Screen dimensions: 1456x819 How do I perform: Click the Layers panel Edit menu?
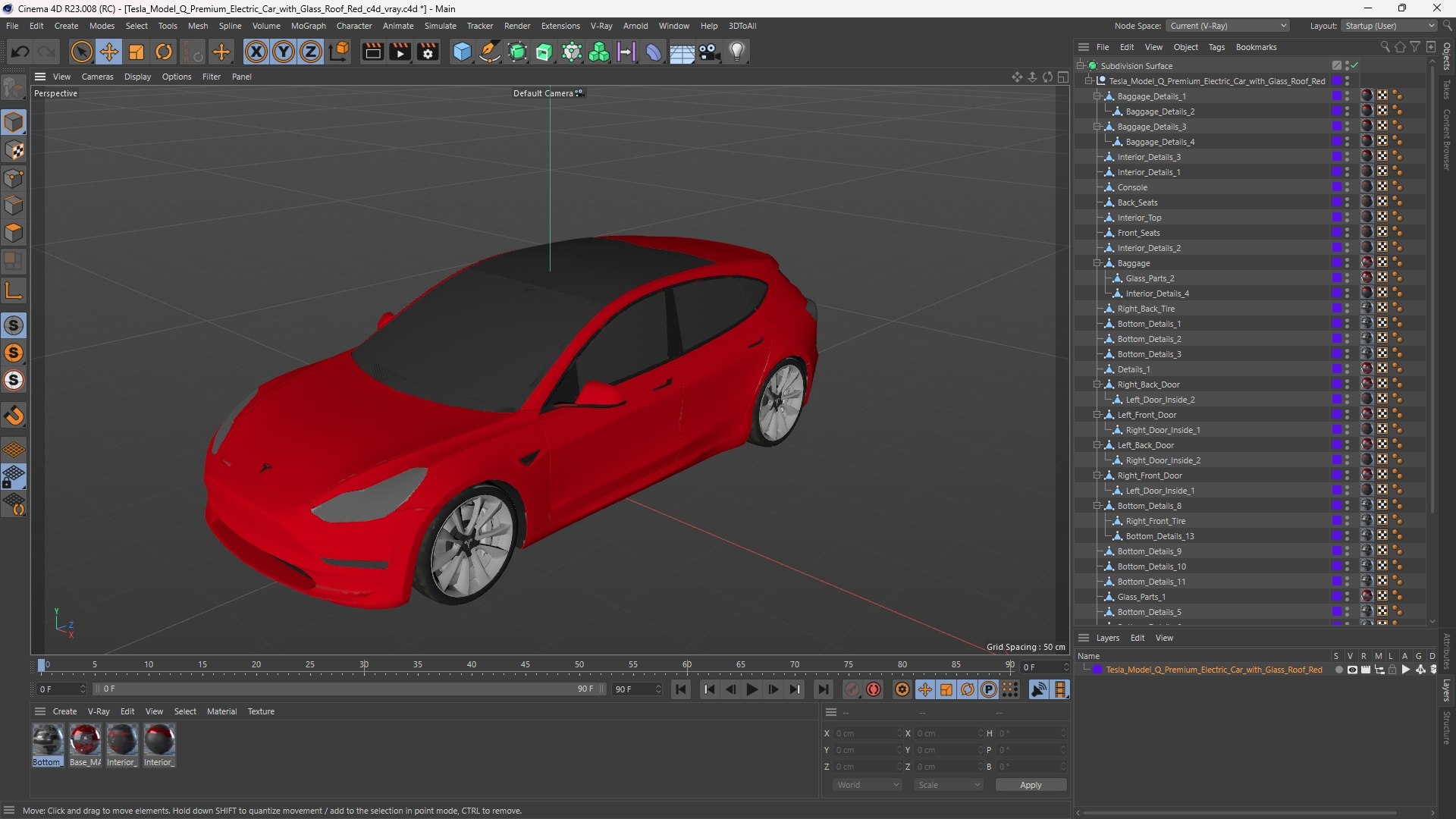point(1137,638)
